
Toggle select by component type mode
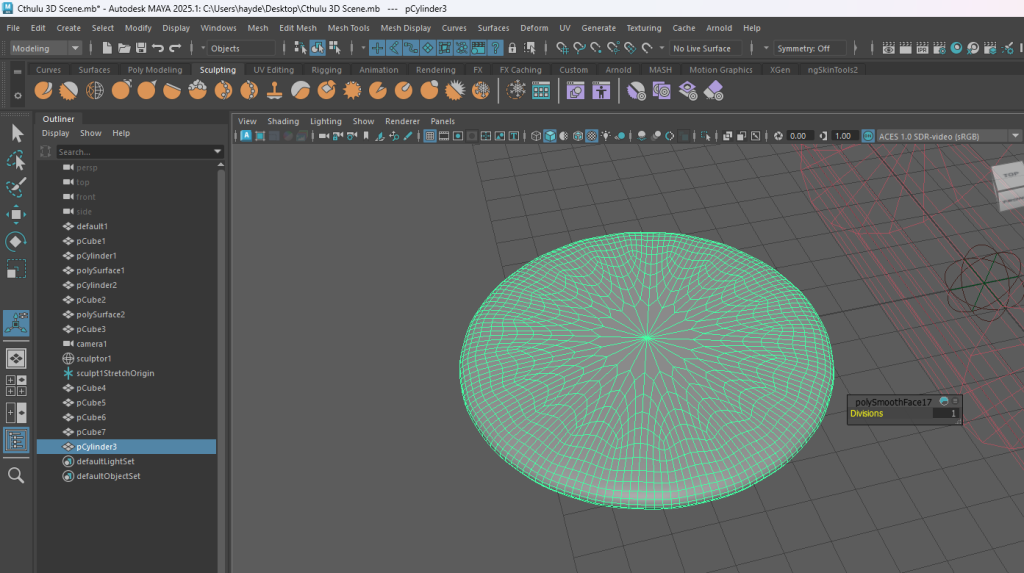tap(334, 48)
